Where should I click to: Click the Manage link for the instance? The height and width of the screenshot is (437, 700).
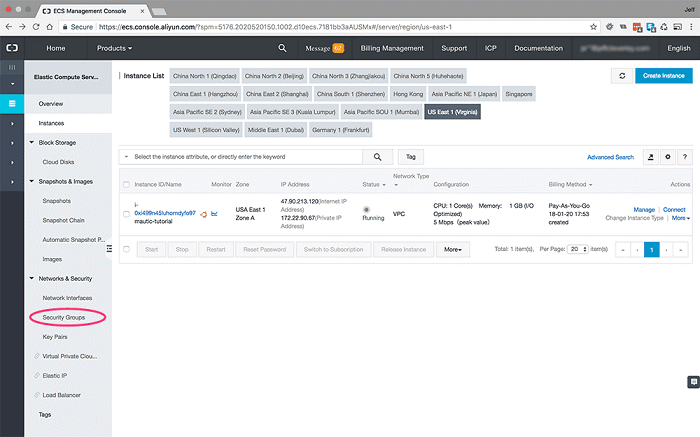644,209
